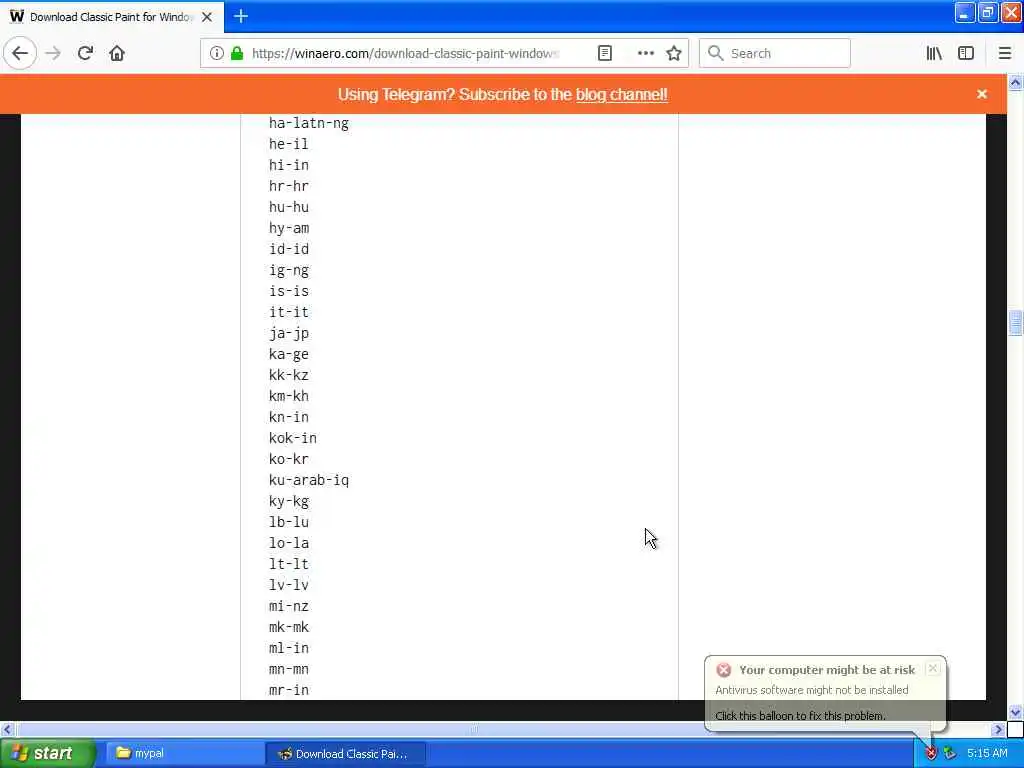Click the 'he-il' list entry
The height and width of the screenshot is (768, 1024).
pyautogui.click(x=289, y=144)
